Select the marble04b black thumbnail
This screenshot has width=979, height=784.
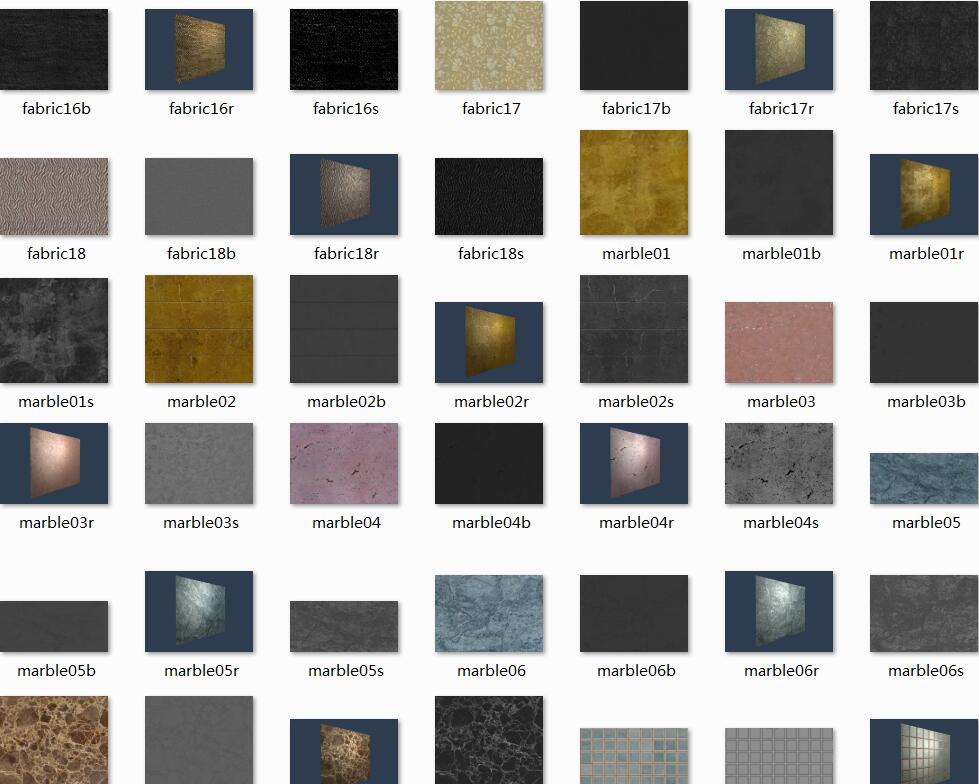489,464
